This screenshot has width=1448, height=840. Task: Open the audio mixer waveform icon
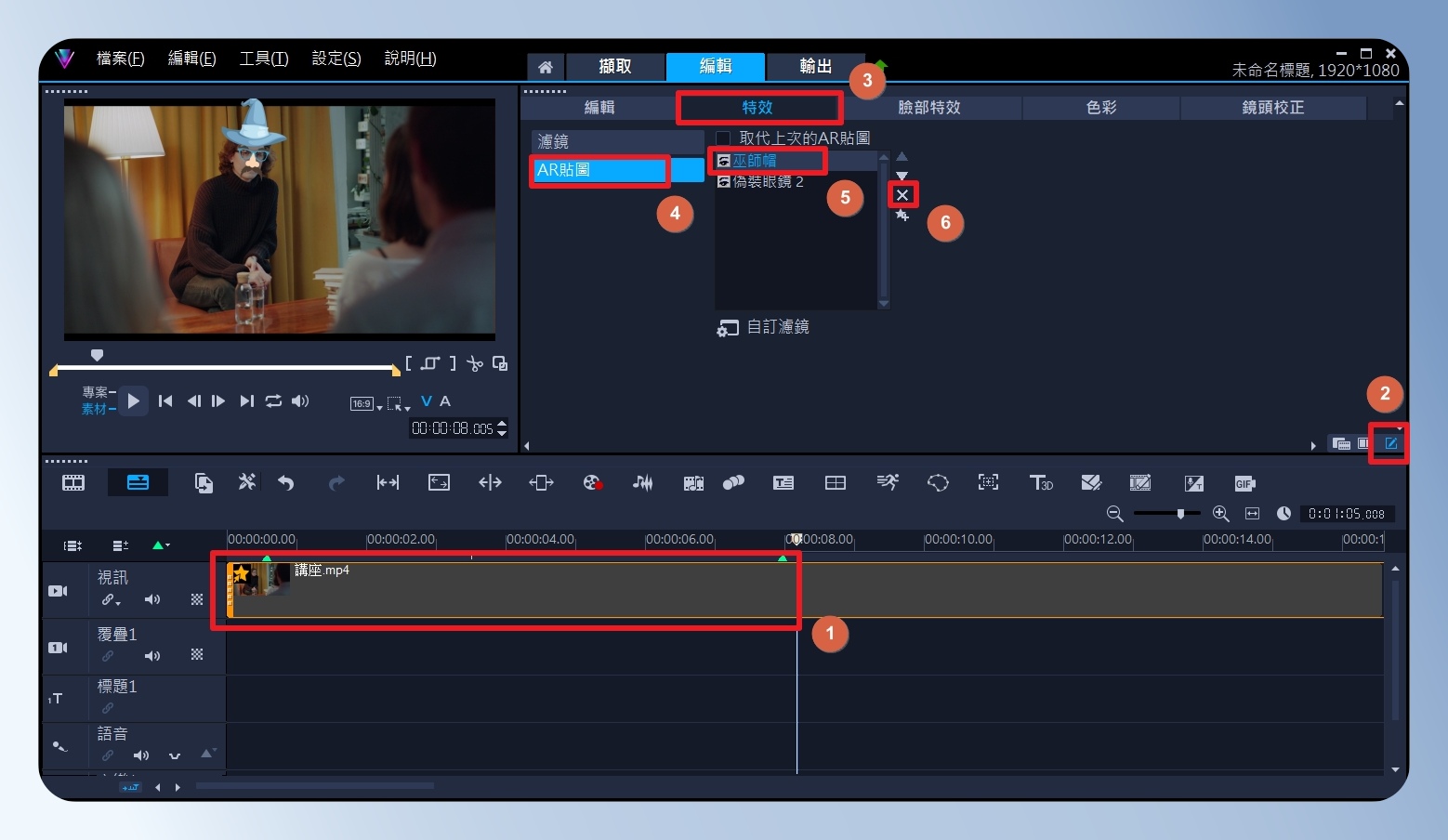[x=642, y=482]
